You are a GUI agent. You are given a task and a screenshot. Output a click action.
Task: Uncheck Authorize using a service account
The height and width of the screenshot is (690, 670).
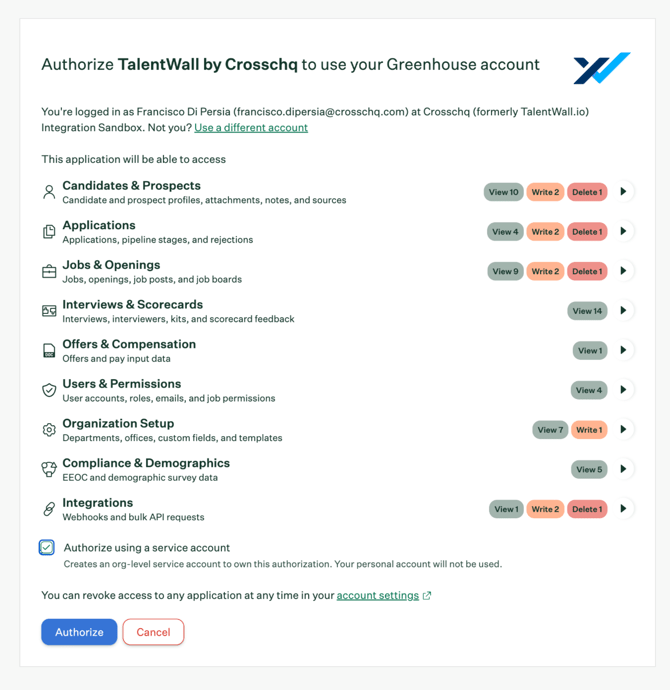point(47,547)
